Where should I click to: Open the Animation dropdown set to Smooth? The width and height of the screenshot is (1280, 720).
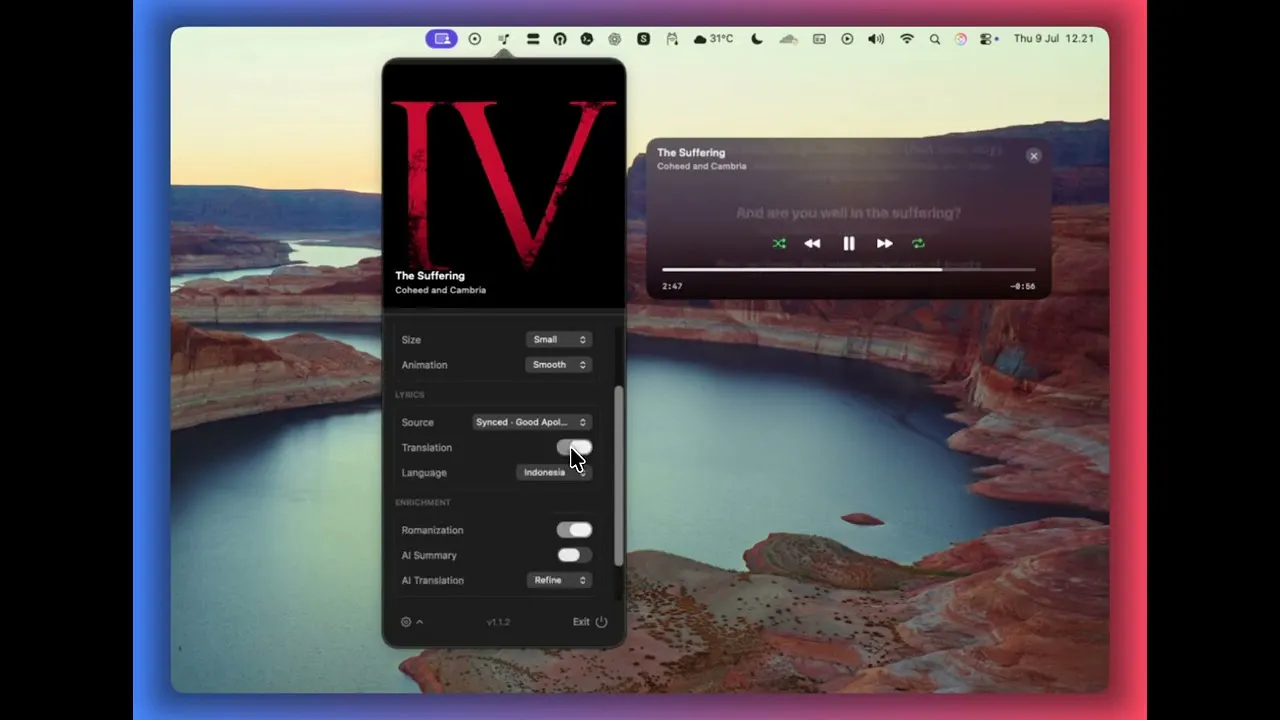click(559, 365)
